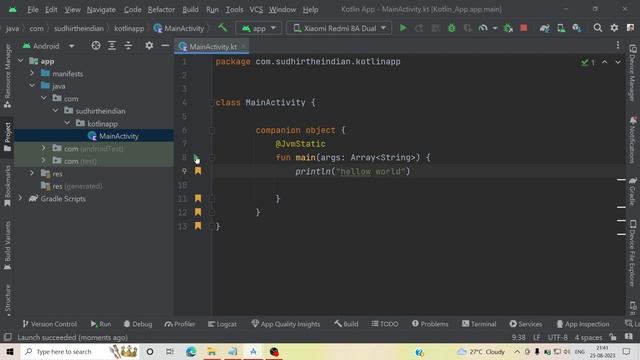Open the VCS menu

pyautogui.click(x=256, y=9)
